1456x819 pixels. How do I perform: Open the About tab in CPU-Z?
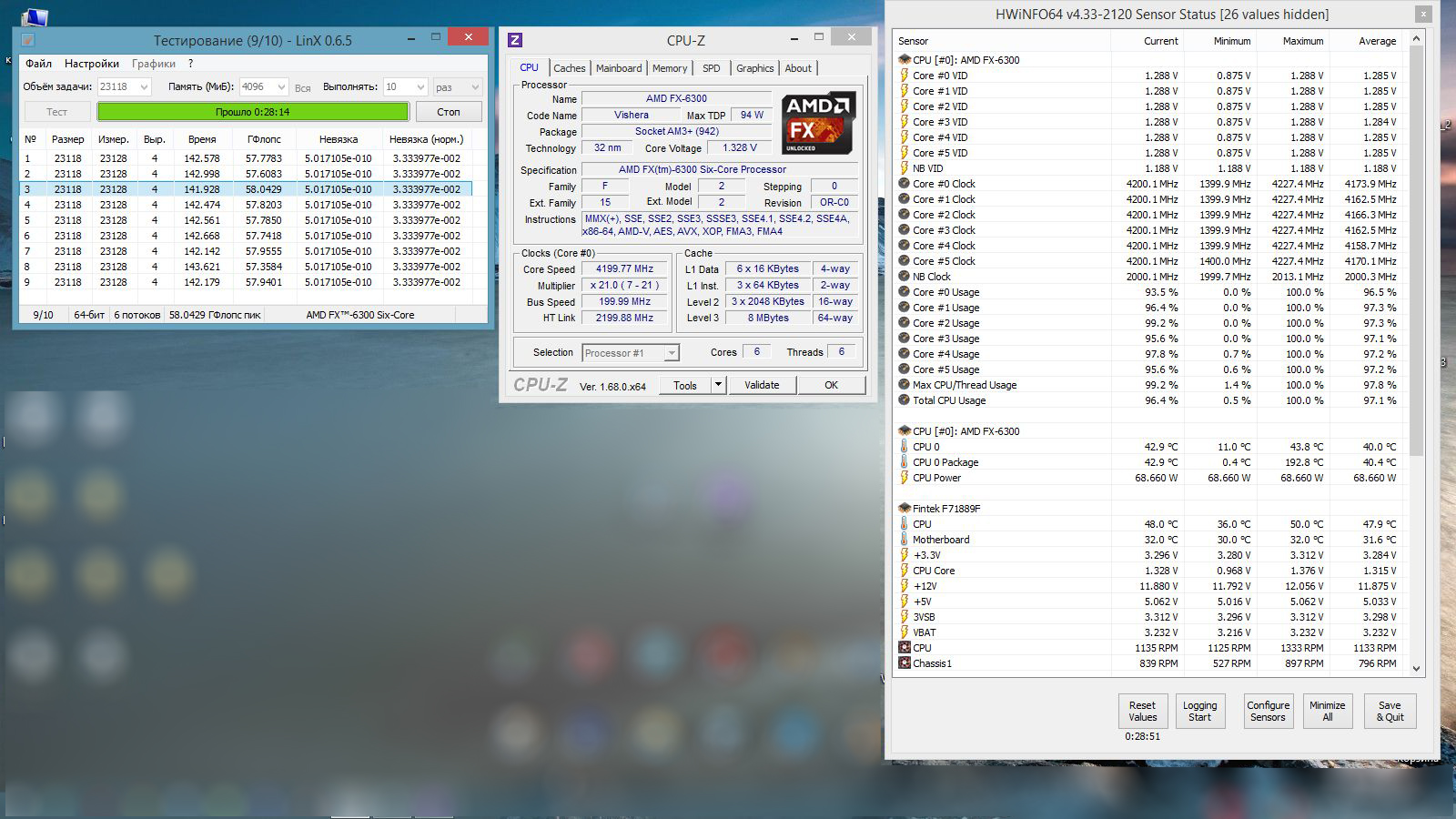pyautogui.click(x=798, y=68)
